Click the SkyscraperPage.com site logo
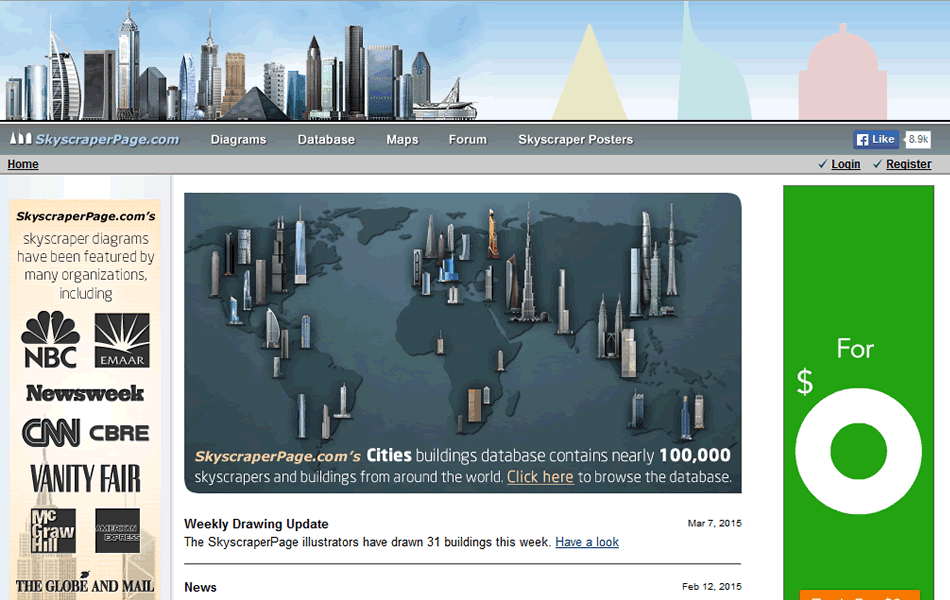Image resolution: width=950 pixels, height=600 pixels. [95, 139]
